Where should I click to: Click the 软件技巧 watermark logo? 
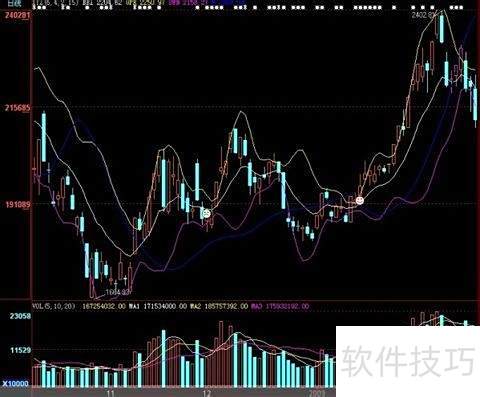point(409,361)
